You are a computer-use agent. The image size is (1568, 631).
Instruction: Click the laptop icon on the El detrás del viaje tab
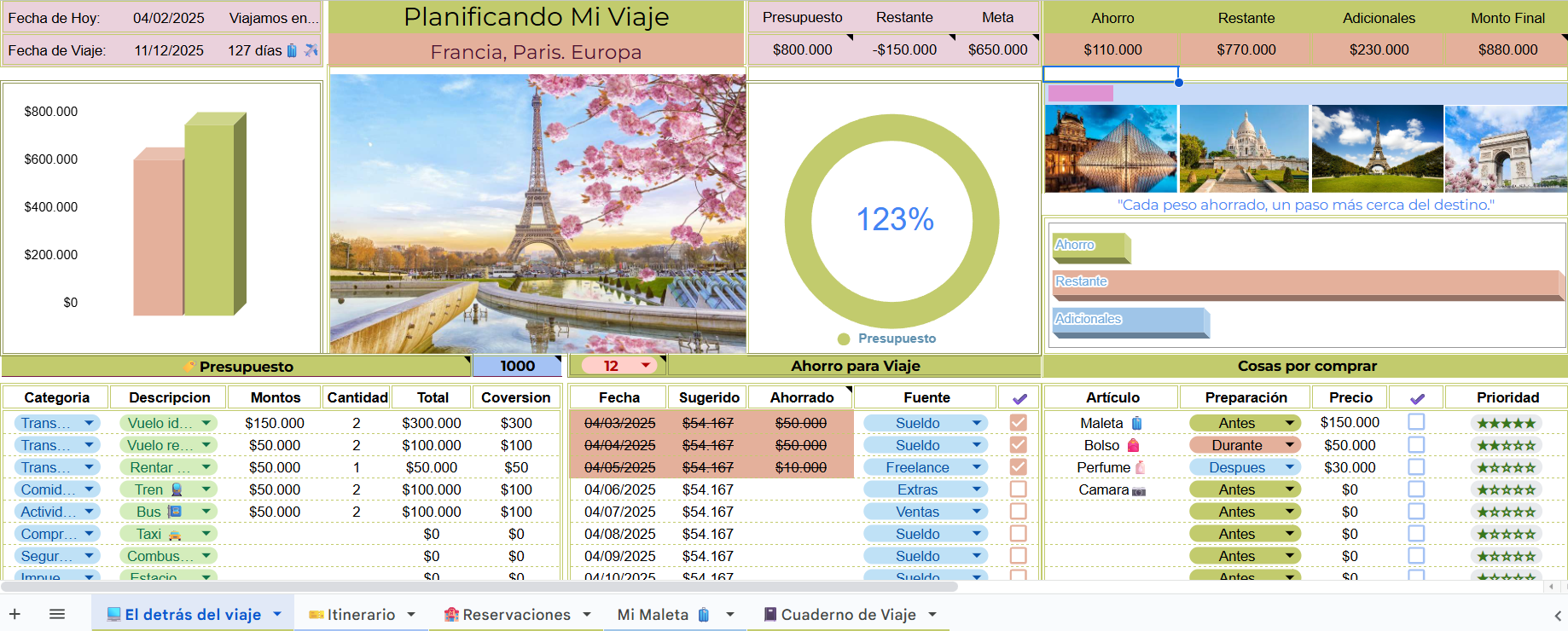pyautogui.click(x=113, y=614)
